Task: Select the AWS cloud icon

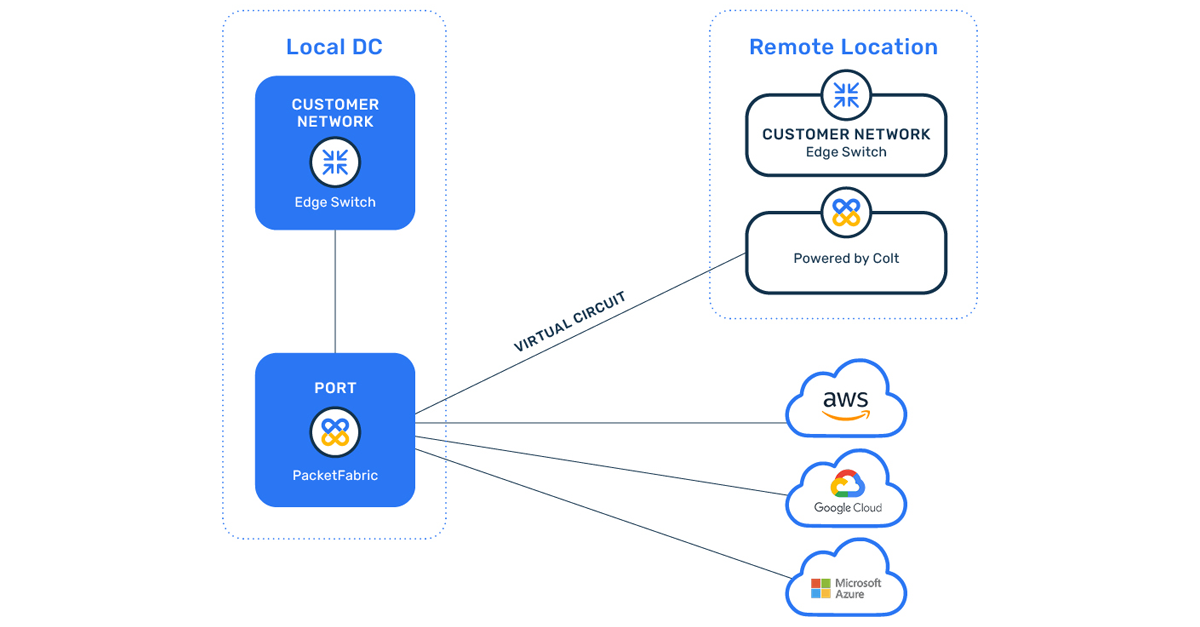Action: (845, 398)
